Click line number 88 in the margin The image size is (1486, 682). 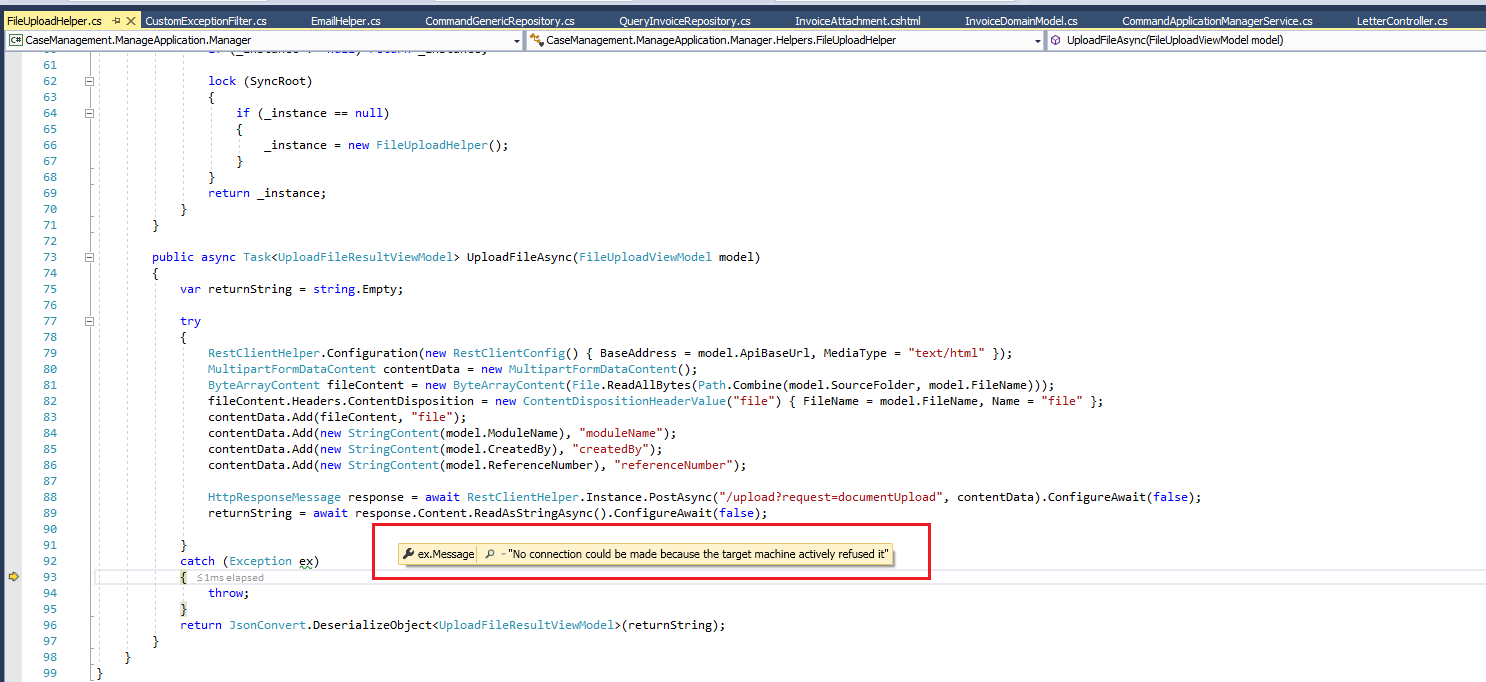click(50, 497)
